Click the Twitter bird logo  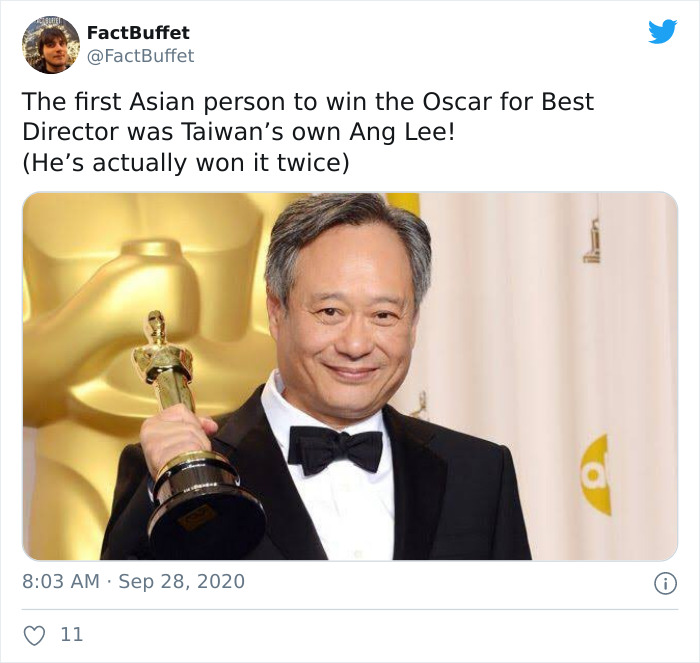tap(662, 31)
